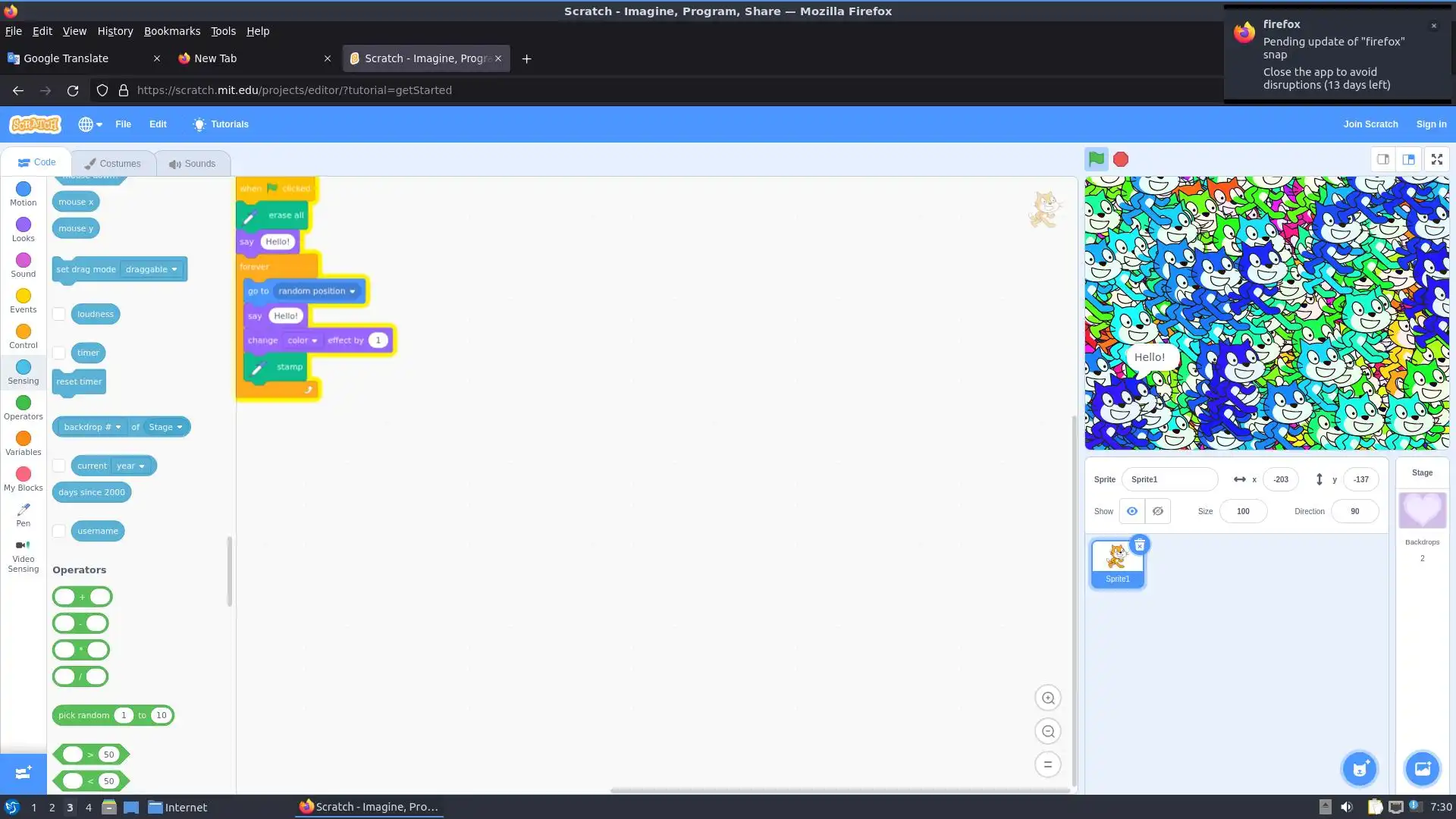Expand the draggable drag mode dropdown
The height and width of the screenshot is (819, 1456).
(152, 269)
